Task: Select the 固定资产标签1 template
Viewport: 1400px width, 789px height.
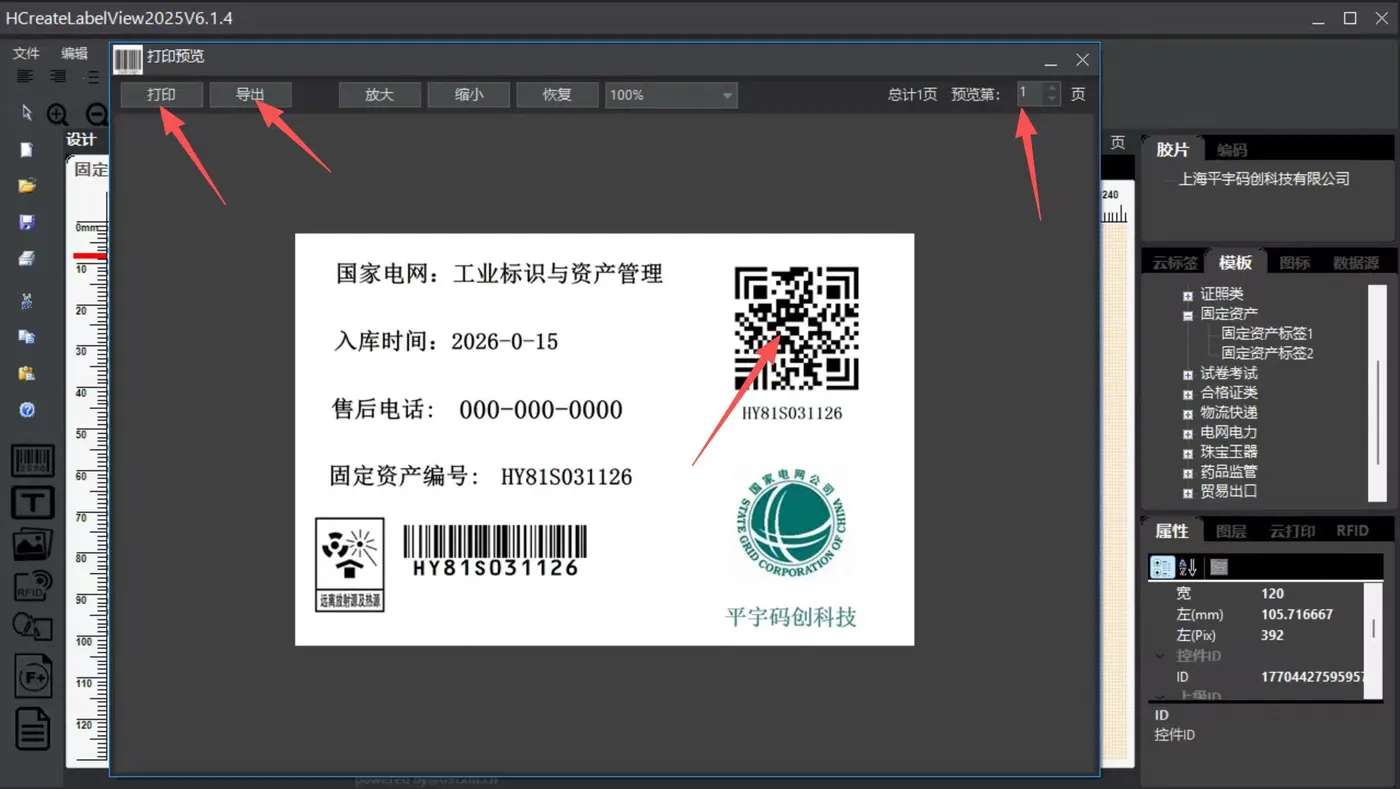Action: click(x=1267, y=333)
